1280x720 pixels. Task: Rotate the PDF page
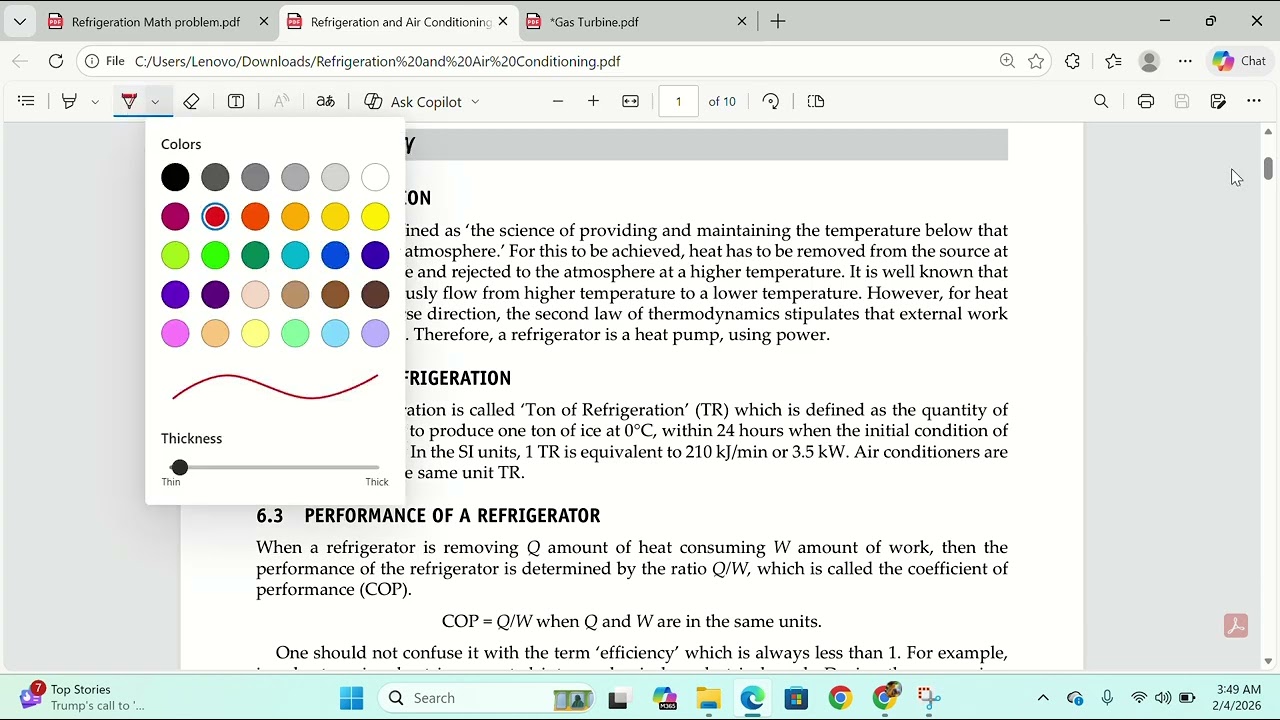tap(770, 101)
